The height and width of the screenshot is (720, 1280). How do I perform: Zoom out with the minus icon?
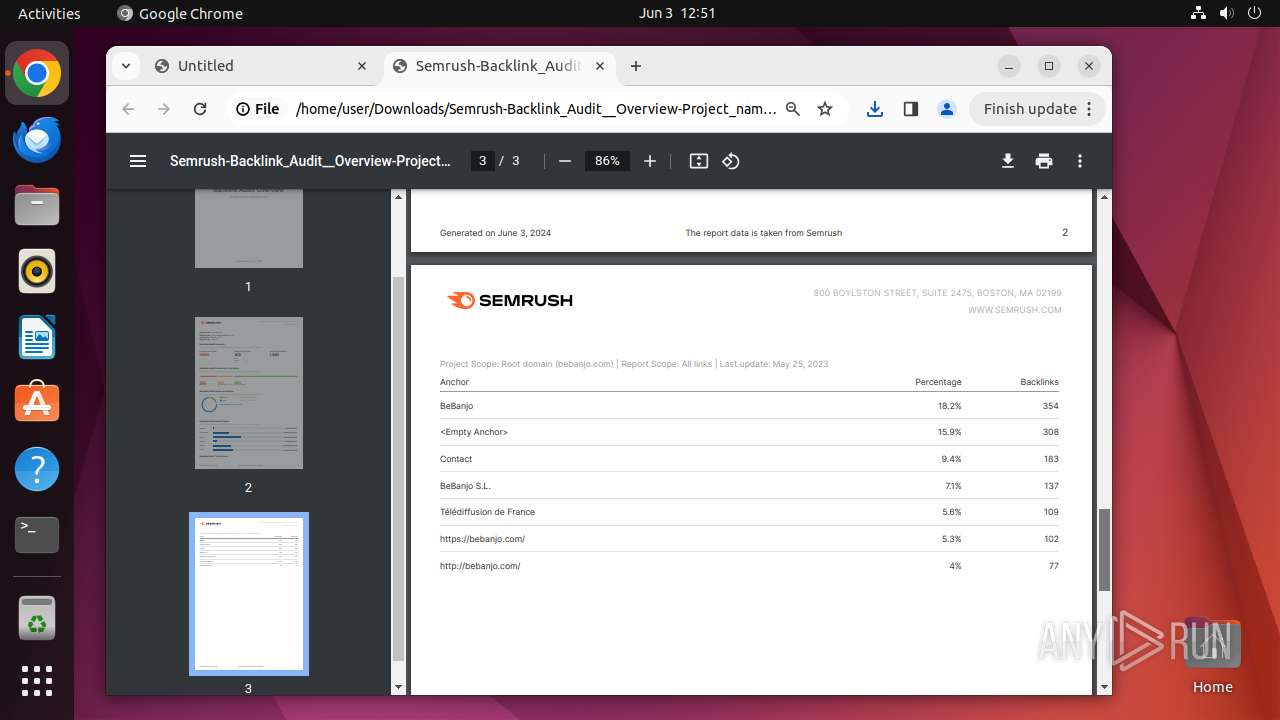(x=565, y=161)
